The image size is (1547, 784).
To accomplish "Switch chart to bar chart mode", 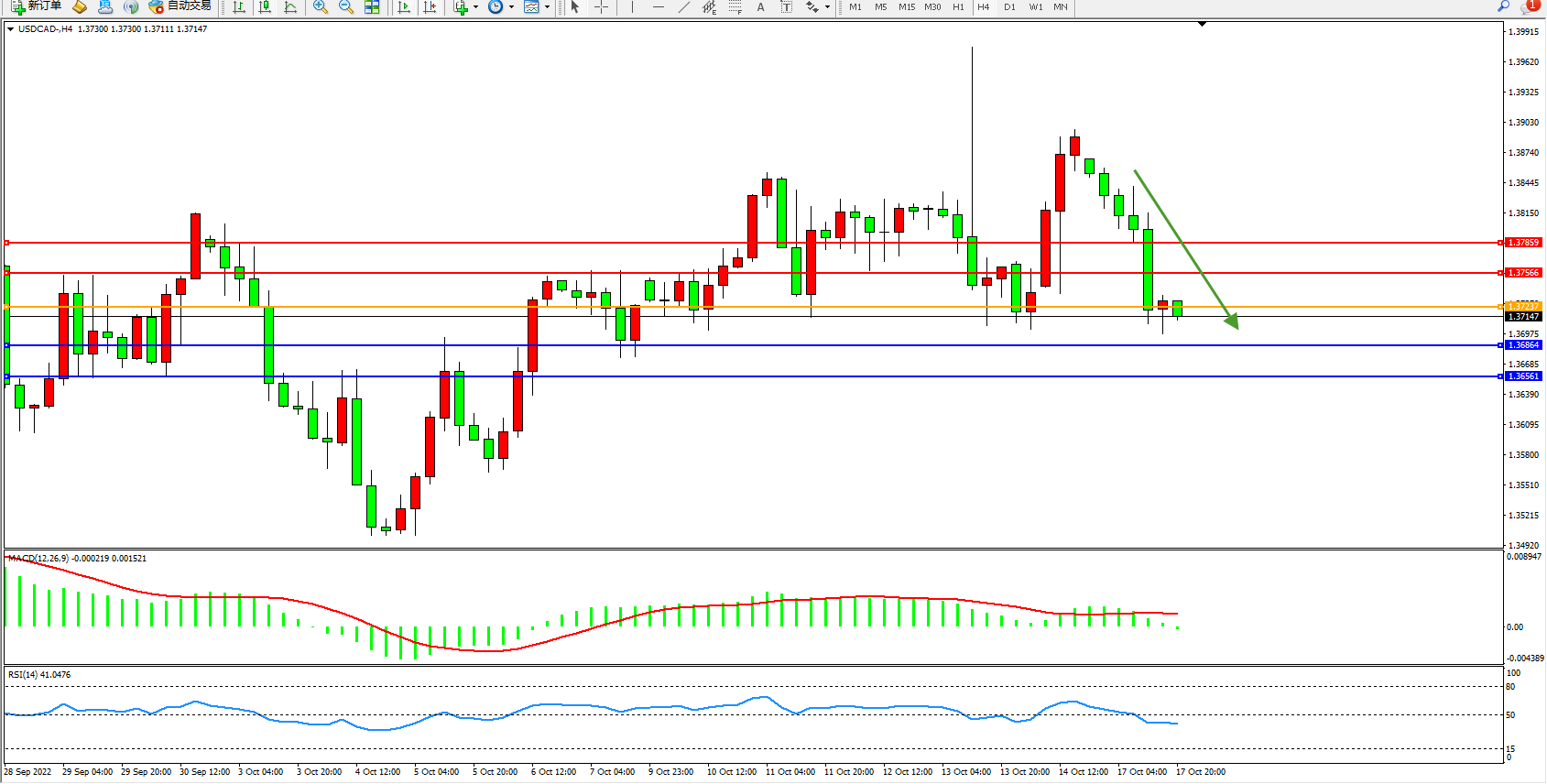I will pyautogui.click(x=239, y=7).
